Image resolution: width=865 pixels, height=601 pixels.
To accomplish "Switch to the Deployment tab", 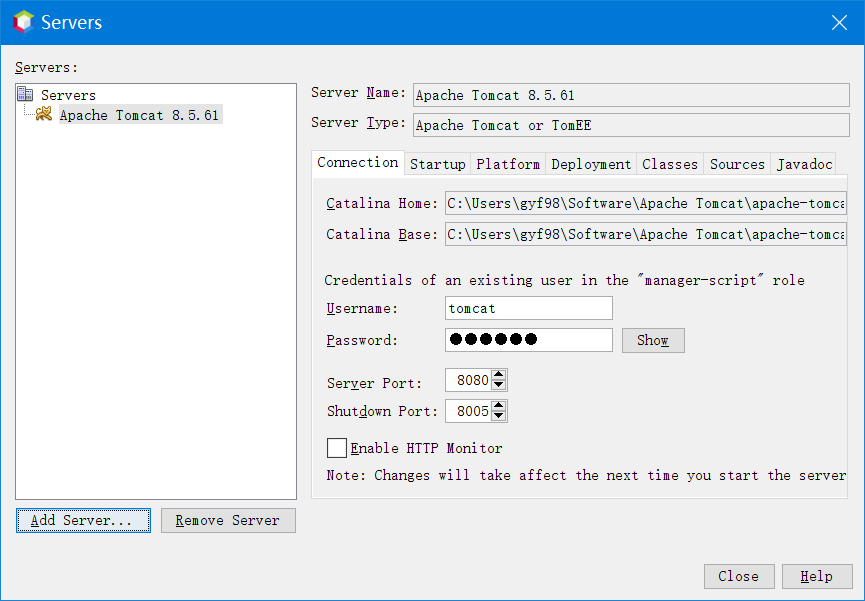I will [591, 164].
